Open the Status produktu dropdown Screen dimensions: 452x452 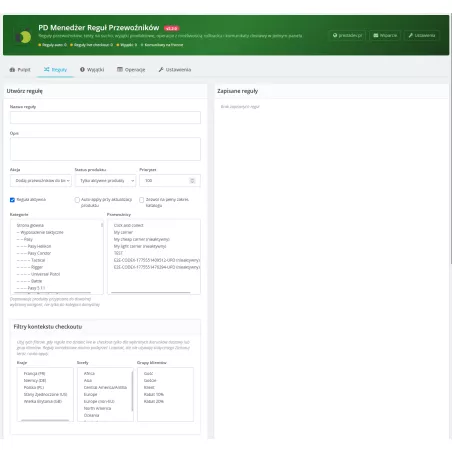[x=105, y=181]
